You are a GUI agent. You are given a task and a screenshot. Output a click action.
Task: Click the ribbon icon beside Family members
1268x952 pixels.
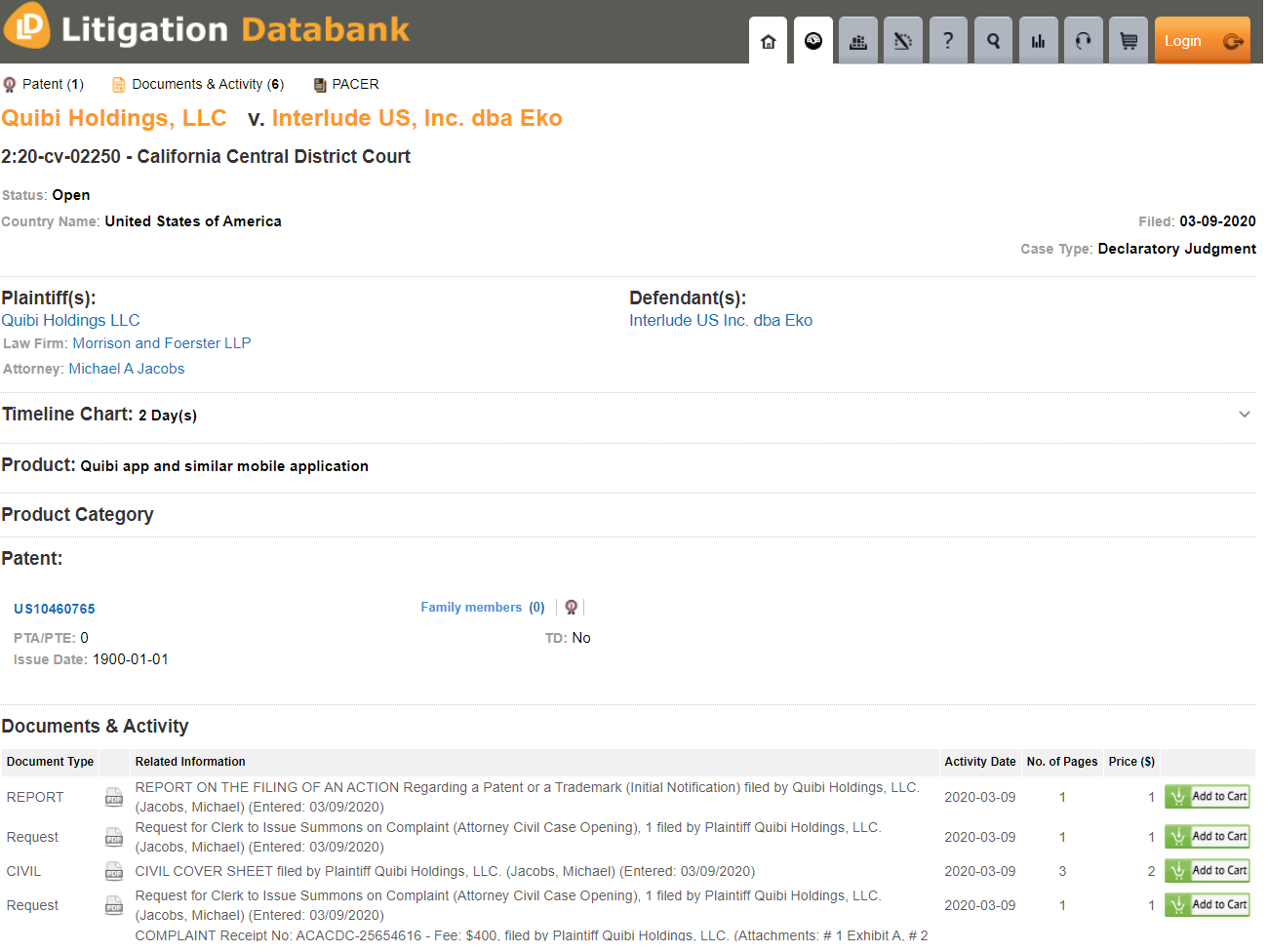(572, 608)
